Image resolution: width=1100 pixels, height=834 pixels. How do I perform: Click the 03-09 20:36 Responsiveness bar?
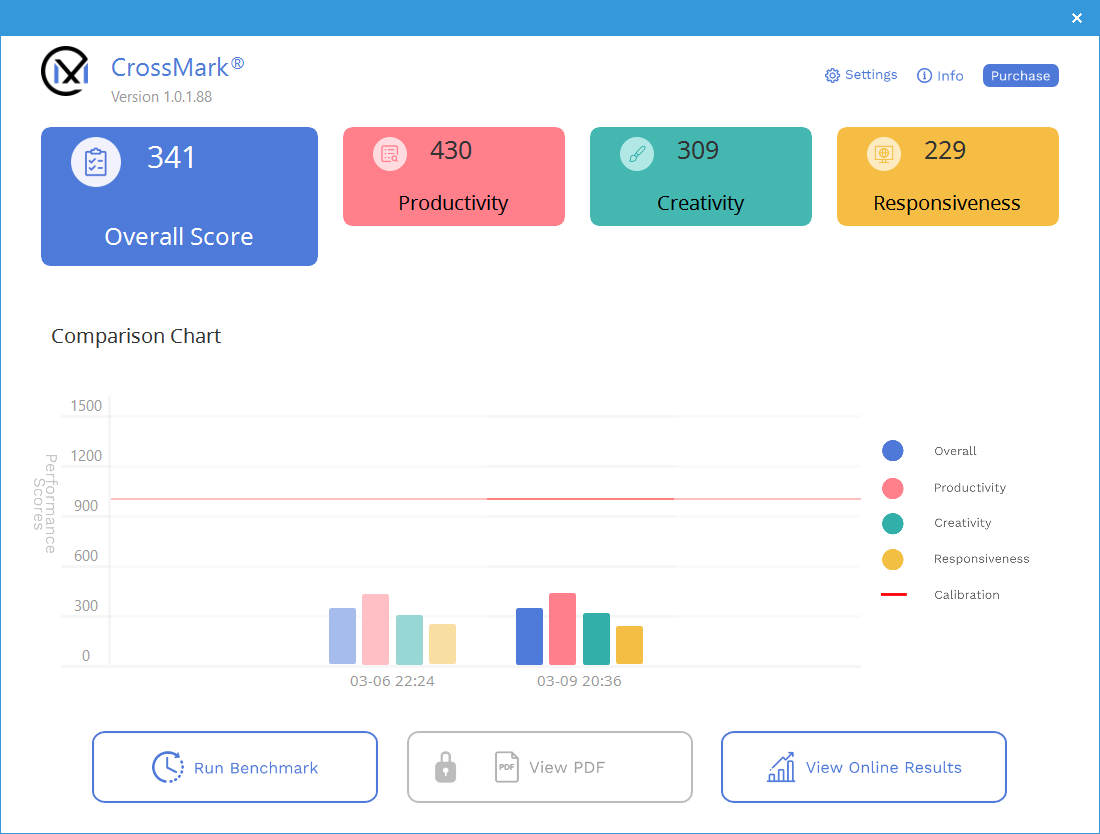pyautogui.click(x=629, y=645)
